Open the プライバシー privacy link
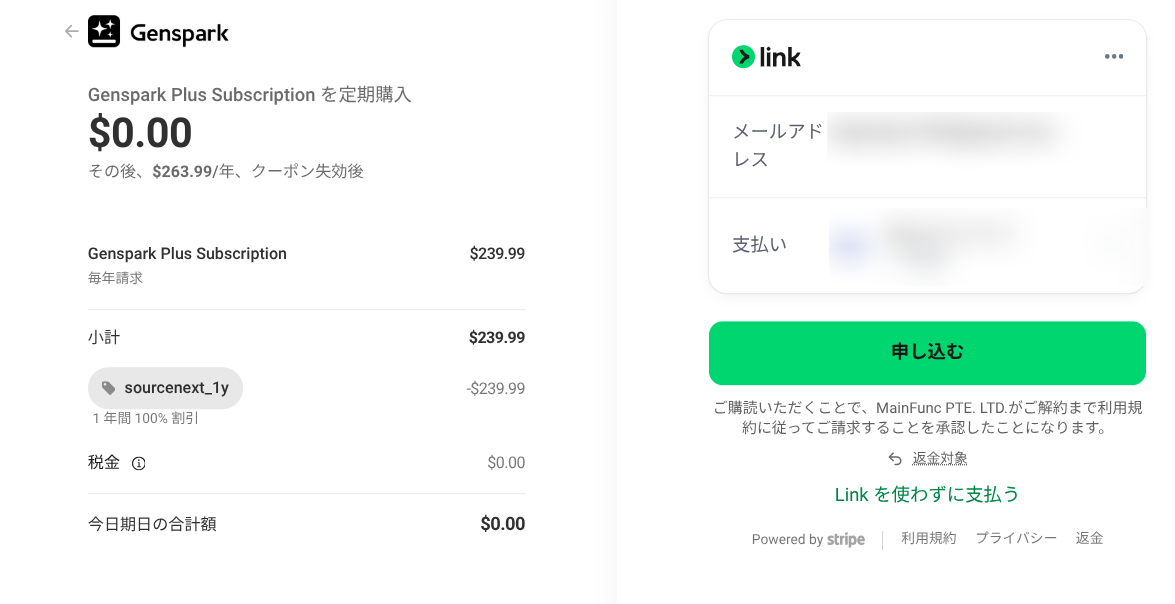 1016,538
